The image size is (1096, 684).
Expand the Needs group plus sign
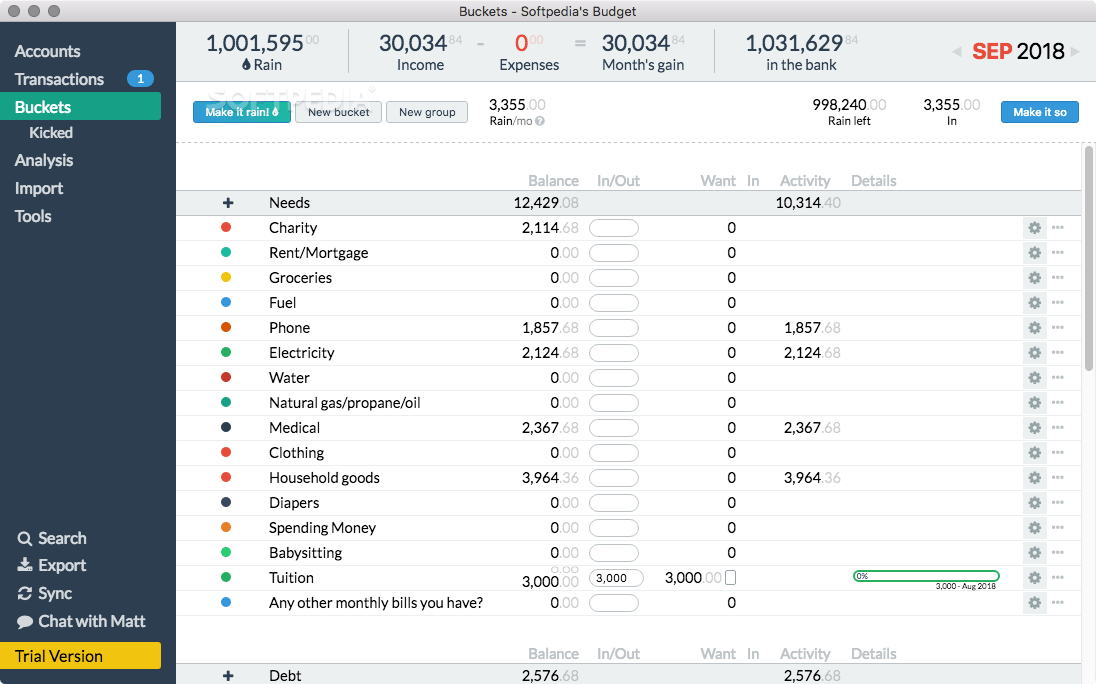coord(228,203)
